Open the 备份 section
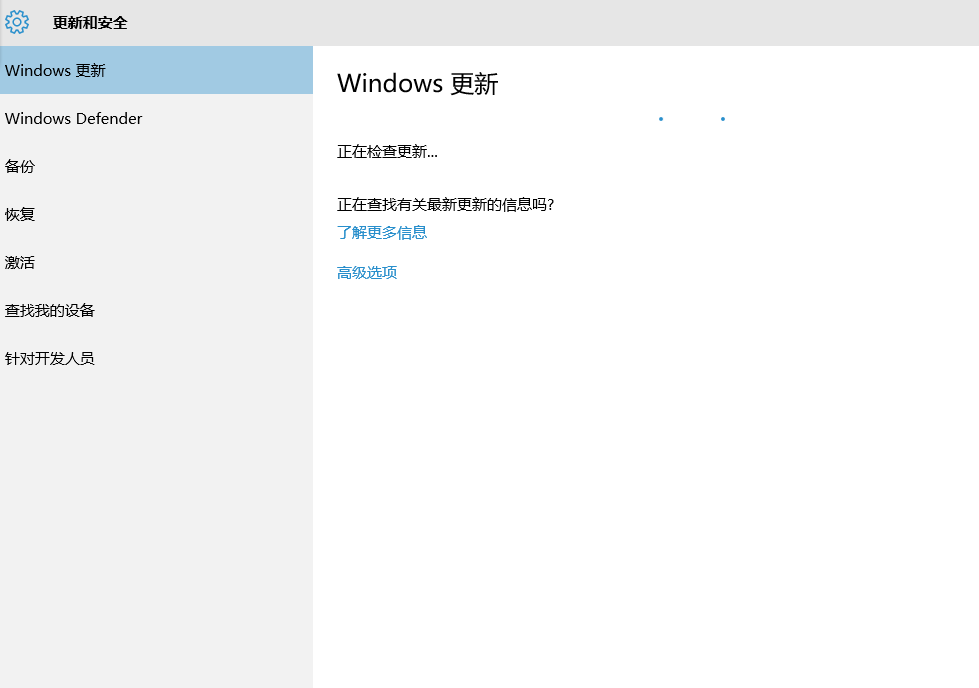 [156, 166]
